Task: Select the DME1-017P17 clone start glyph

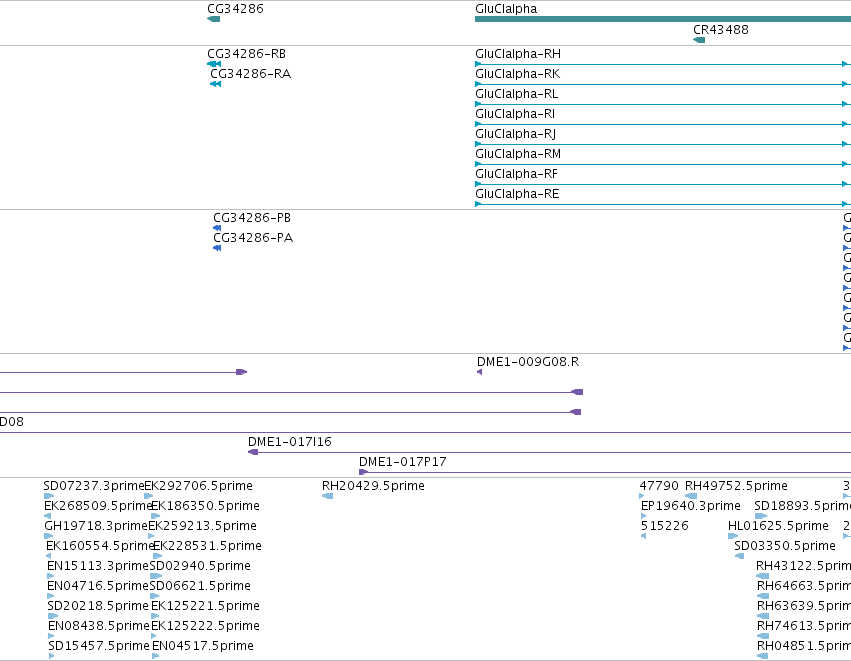Action: (363, 472)
